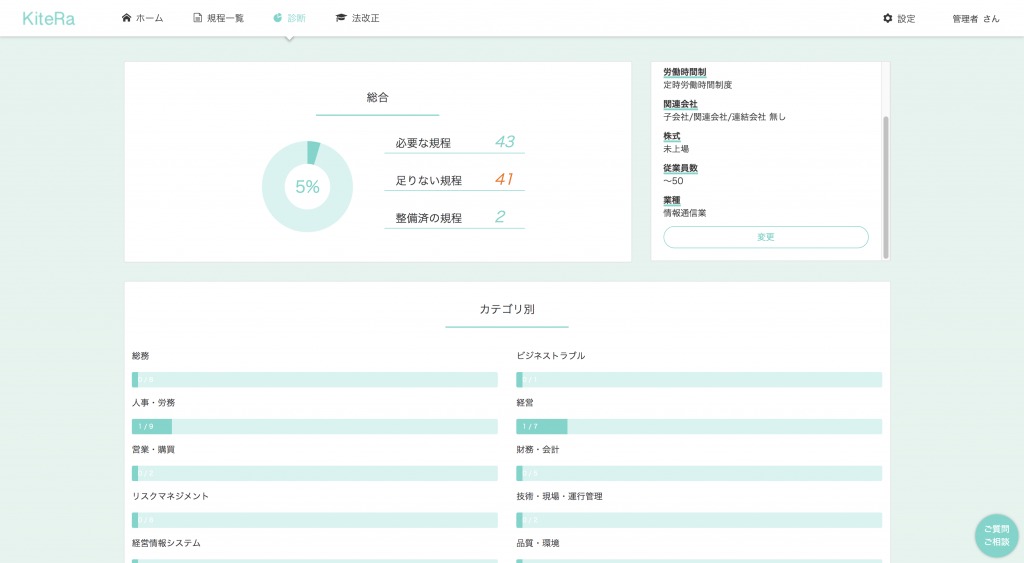This screenshot has width=1024, height=563.
Task: Click the 整備済の規程 count 2
Action: 500,217
